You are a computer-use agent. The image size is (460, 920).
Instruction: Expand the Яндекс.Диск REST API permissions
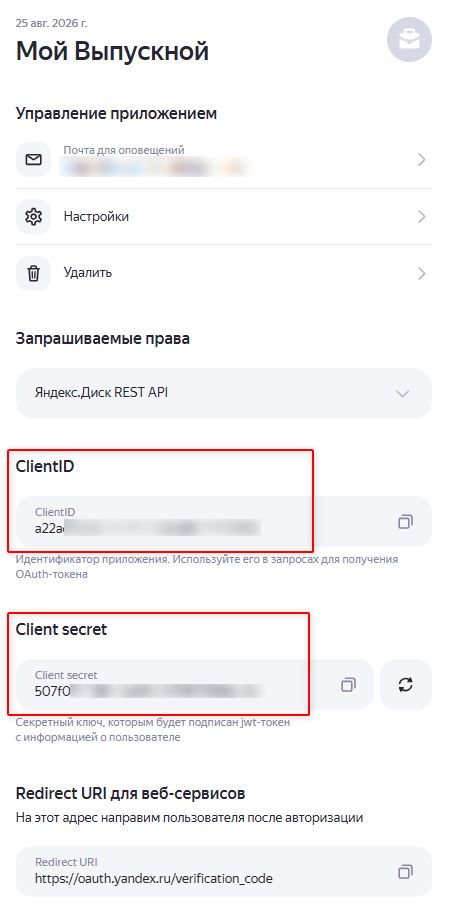click(402, 393)
